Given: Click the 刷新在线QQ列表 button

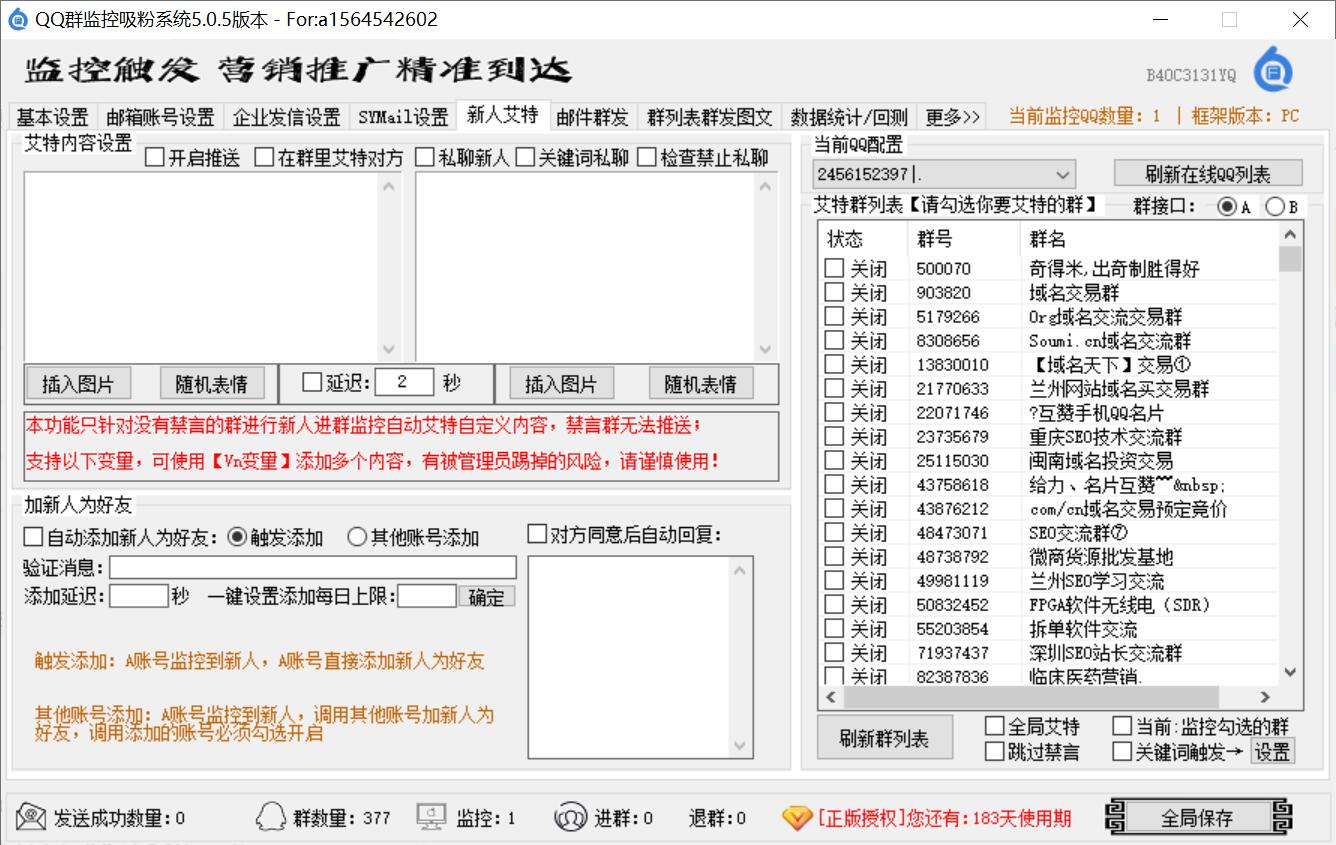Looking at the screenshot, I should click(1208, 173).
